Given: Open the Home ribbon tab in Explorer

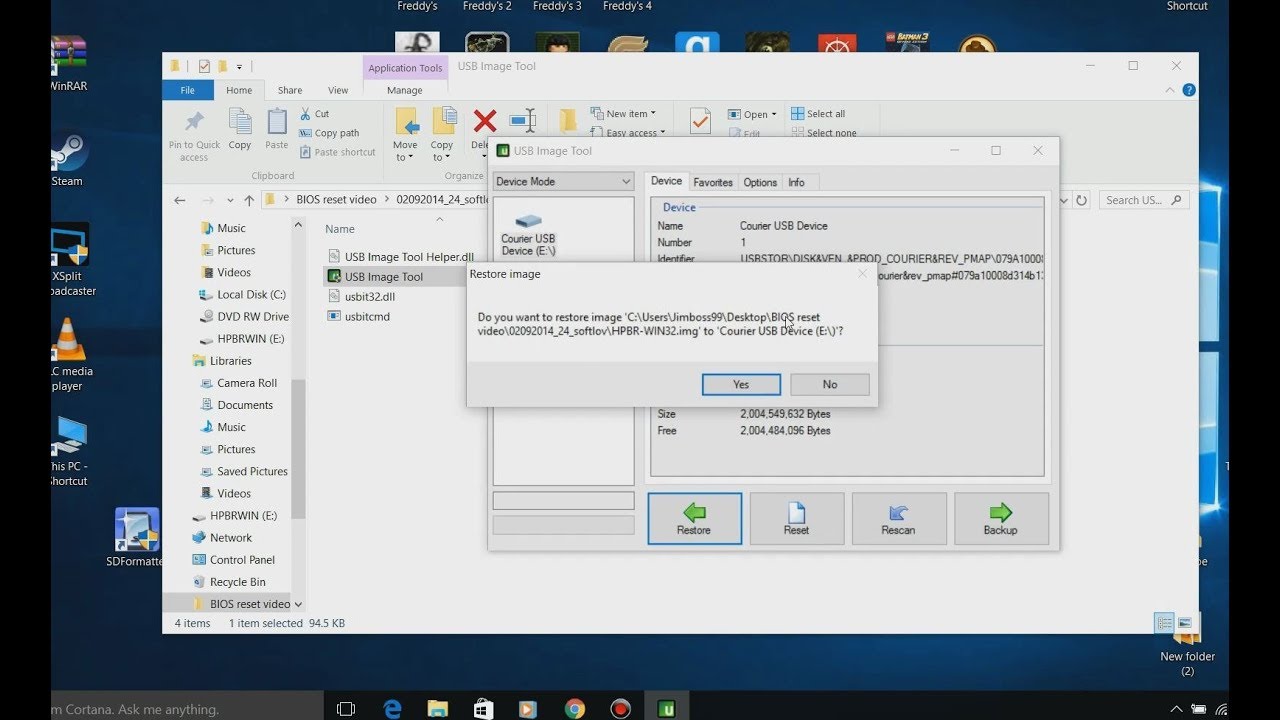Looking at the screenshot, I should (239, 90).
